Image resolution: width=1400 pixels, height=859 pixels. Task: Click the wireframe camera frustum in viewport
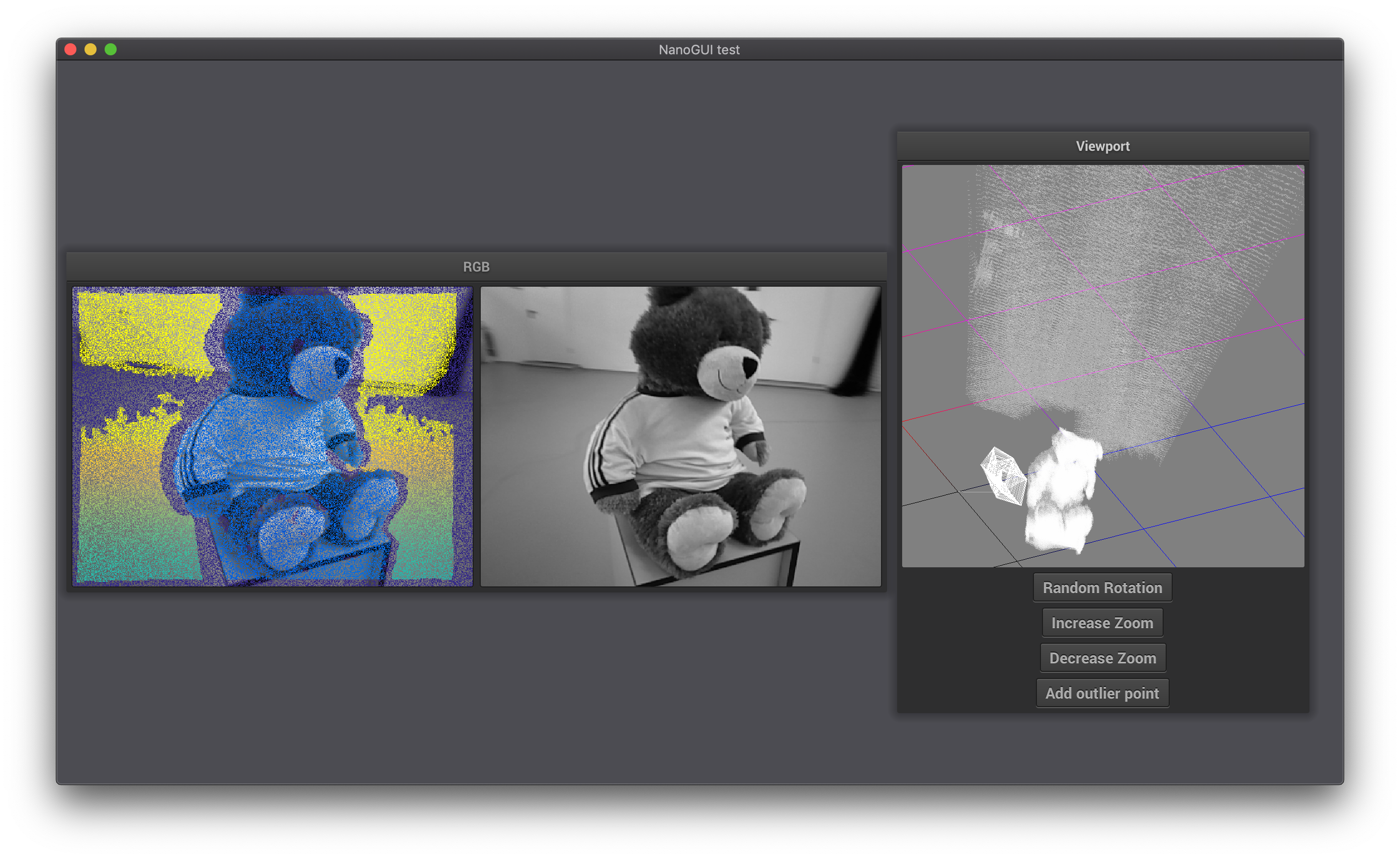1003,476
